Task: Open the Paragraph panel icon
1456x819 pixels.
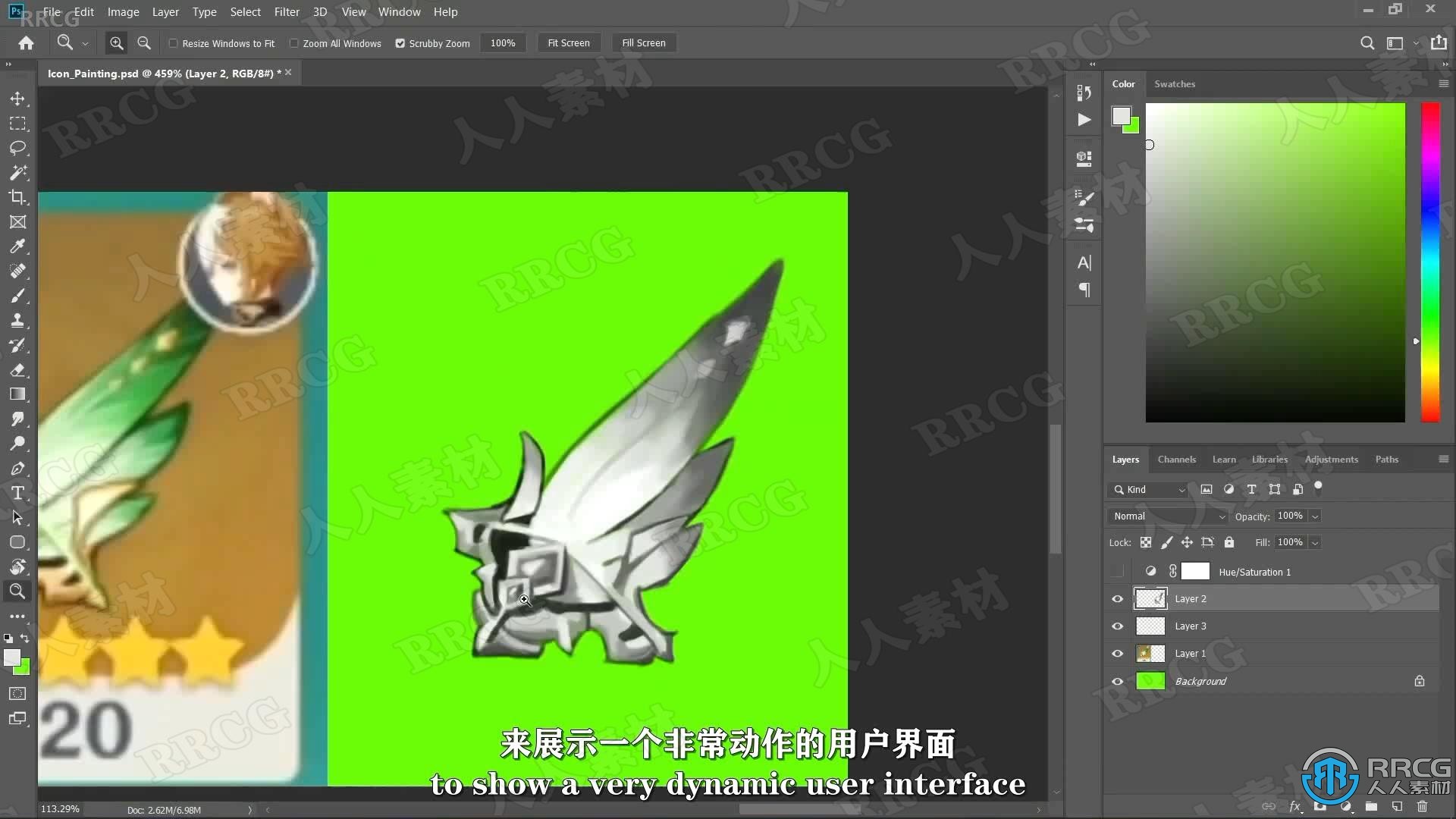Action: point(1084,290)
